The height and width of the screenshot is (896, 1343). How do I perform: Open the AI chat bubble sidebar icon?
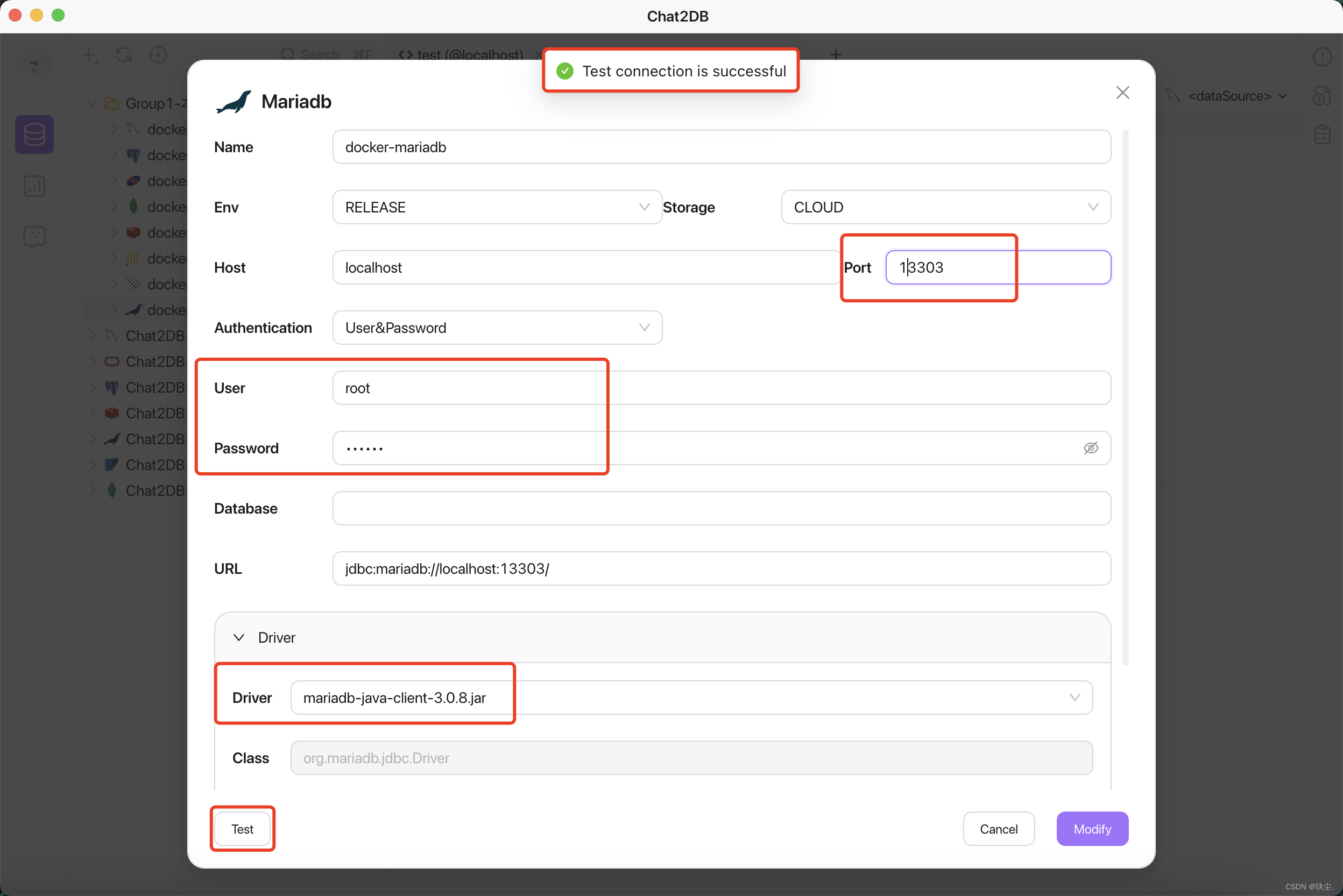point(34,237)
